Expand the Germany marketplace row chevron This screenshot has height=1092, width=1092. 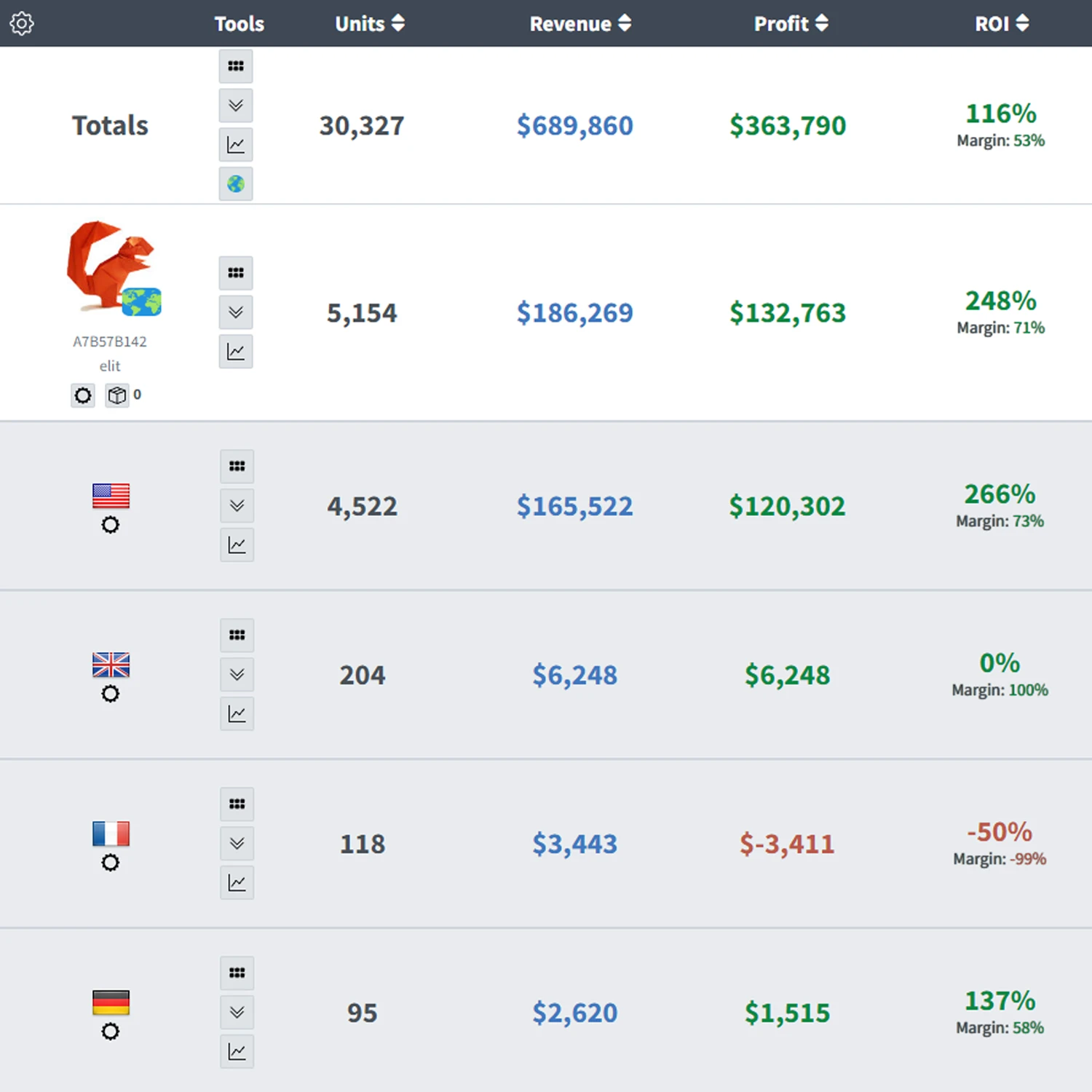point(237,1013)
